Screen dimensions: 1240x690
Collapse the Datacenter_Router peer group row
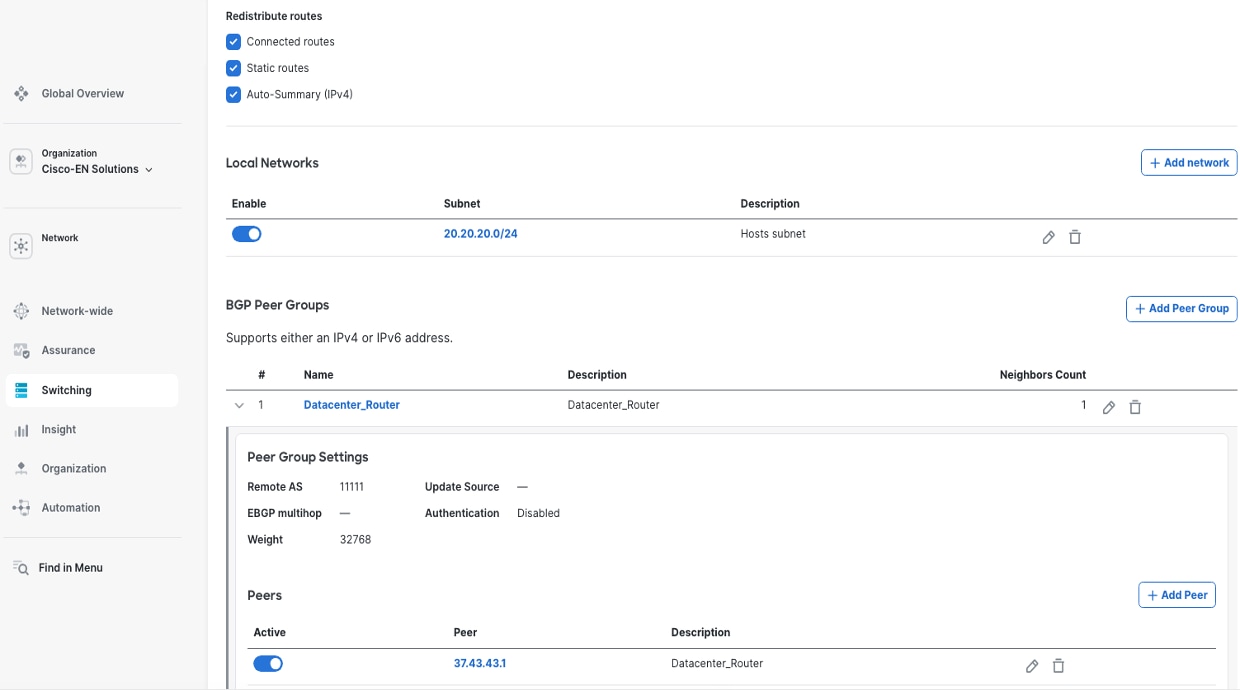[x=239, y=405]
